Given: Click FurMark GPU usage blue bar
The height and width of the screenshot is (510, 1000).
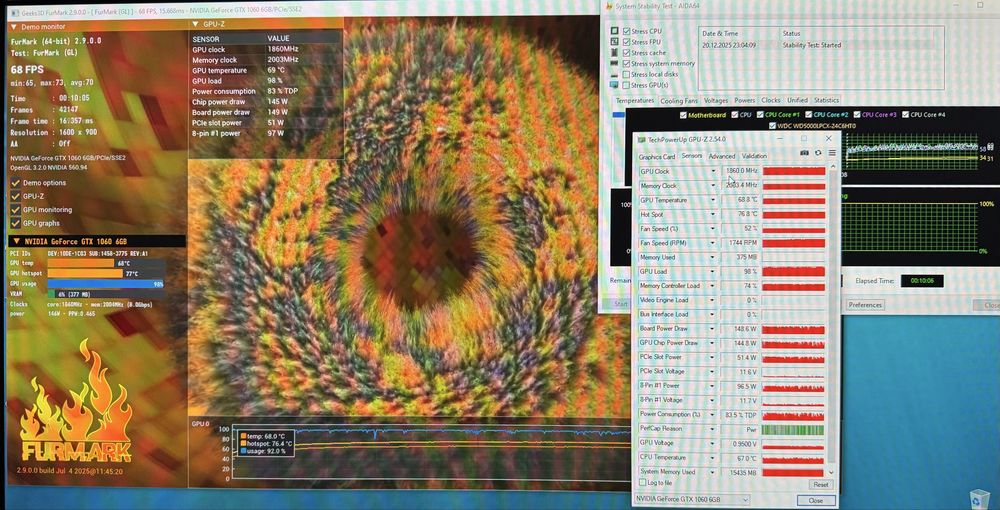Looking at the screenshot, I should click(106, 284).
